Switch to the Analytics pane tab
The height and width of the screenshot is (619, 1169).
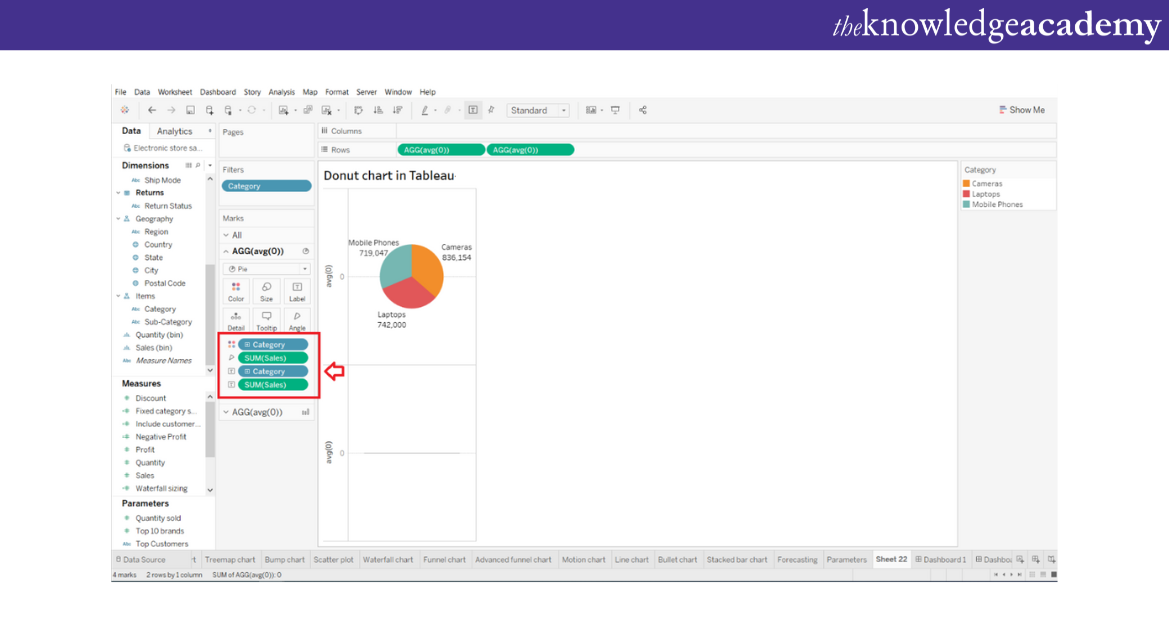(x=174, y=131)
